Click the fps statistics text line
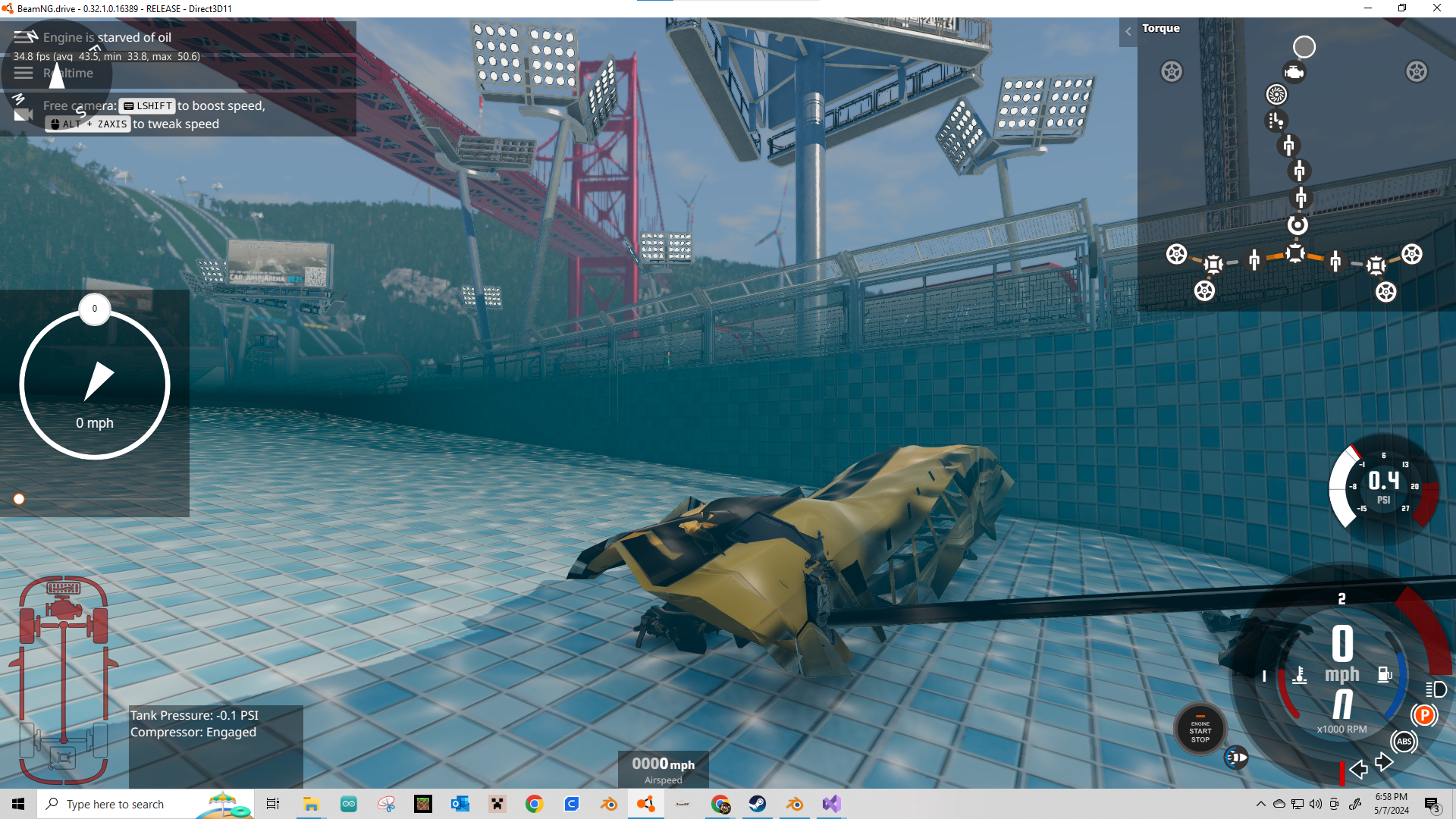The width and height of the screenshot is (1456, 819). tap(107, 56)
